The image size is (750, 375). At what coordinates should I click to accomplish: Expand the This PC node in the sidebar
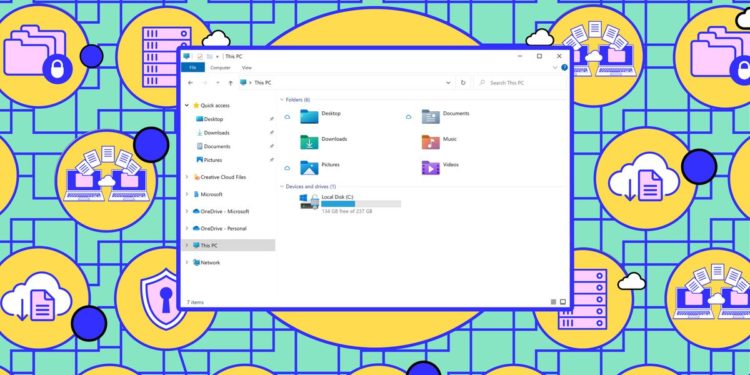[x=187, y=245]
